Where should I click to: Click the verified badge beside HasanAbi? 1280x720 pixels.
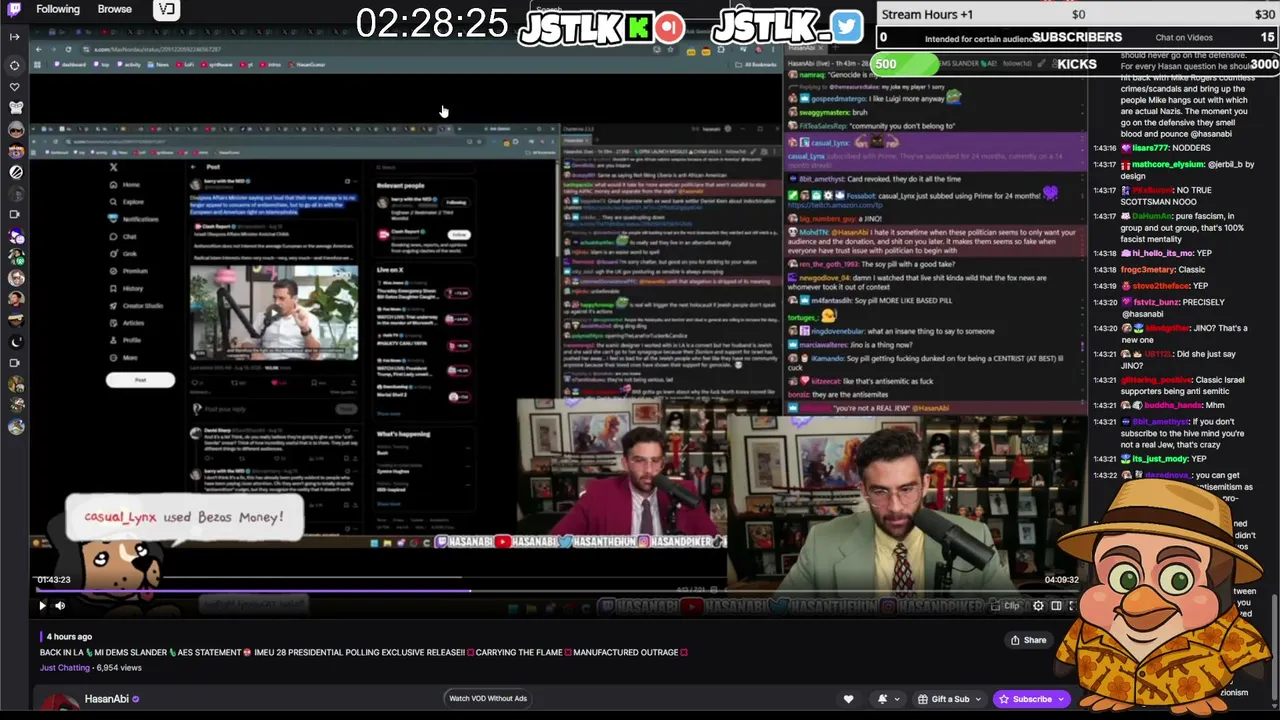(136, 699)
